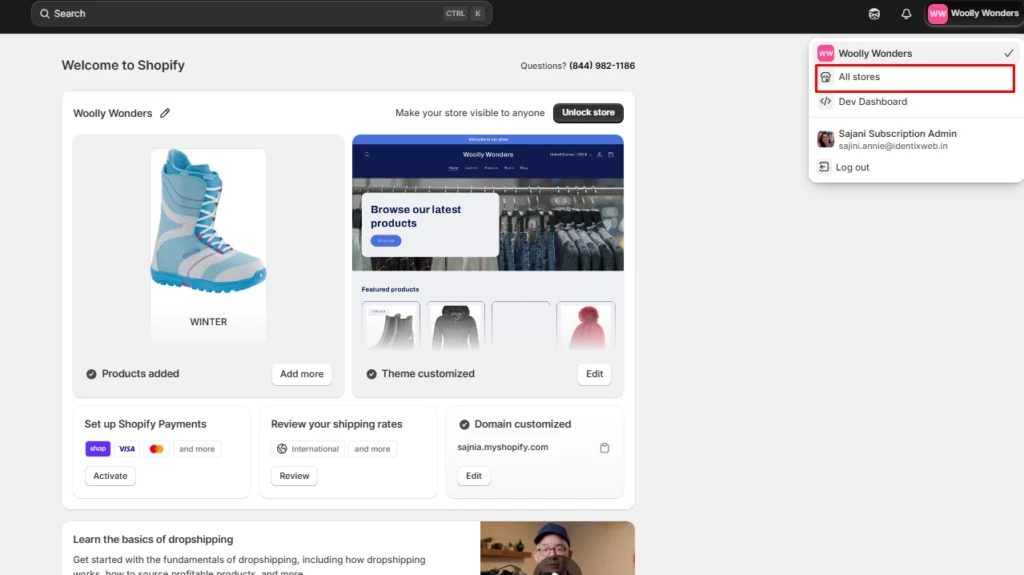
Task: Click sajini.annie@identixweb.in email text
Action: (893, 146)
